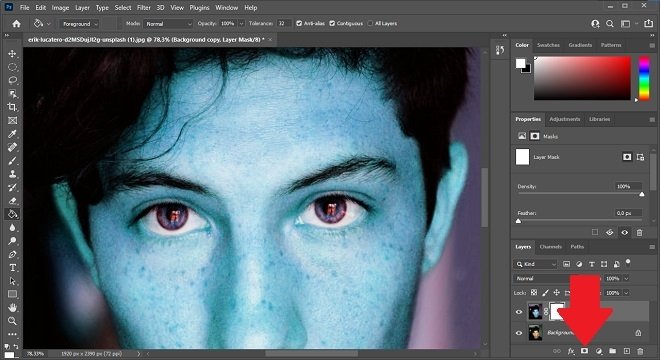This screenshot has height=360, width=660.
Task: Select the Object Selection tool
Action: pyautogui.click(x=12, y=93)
